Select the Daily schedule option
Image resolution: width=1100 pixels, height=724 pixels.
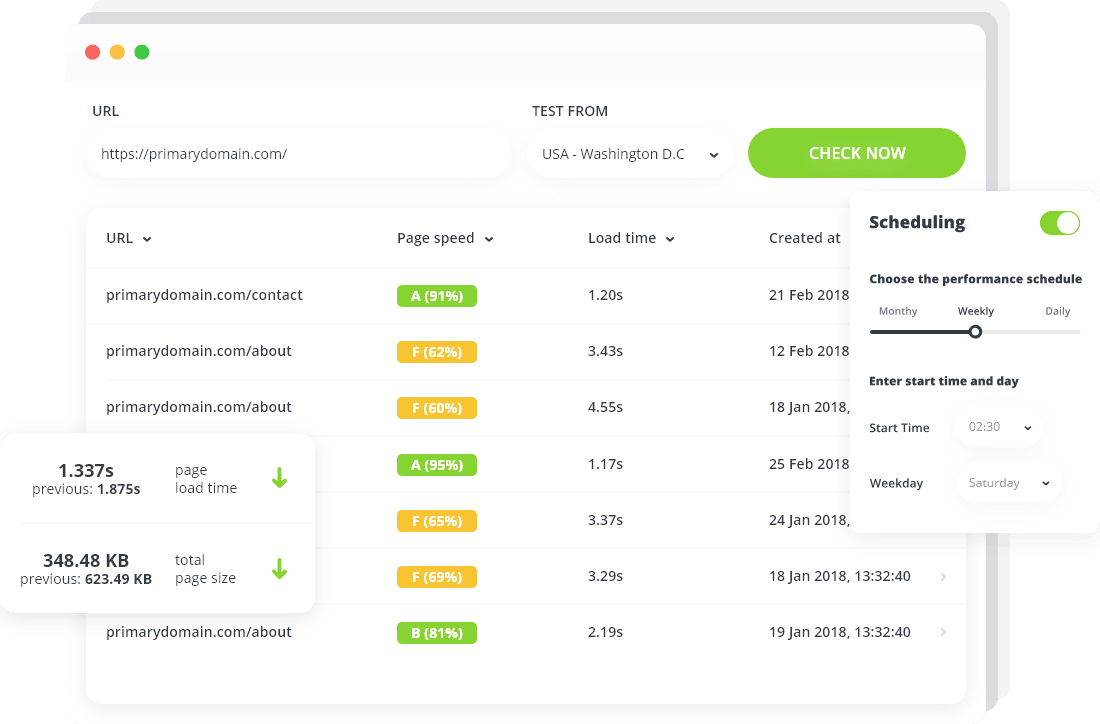(x=1057, y=311)
